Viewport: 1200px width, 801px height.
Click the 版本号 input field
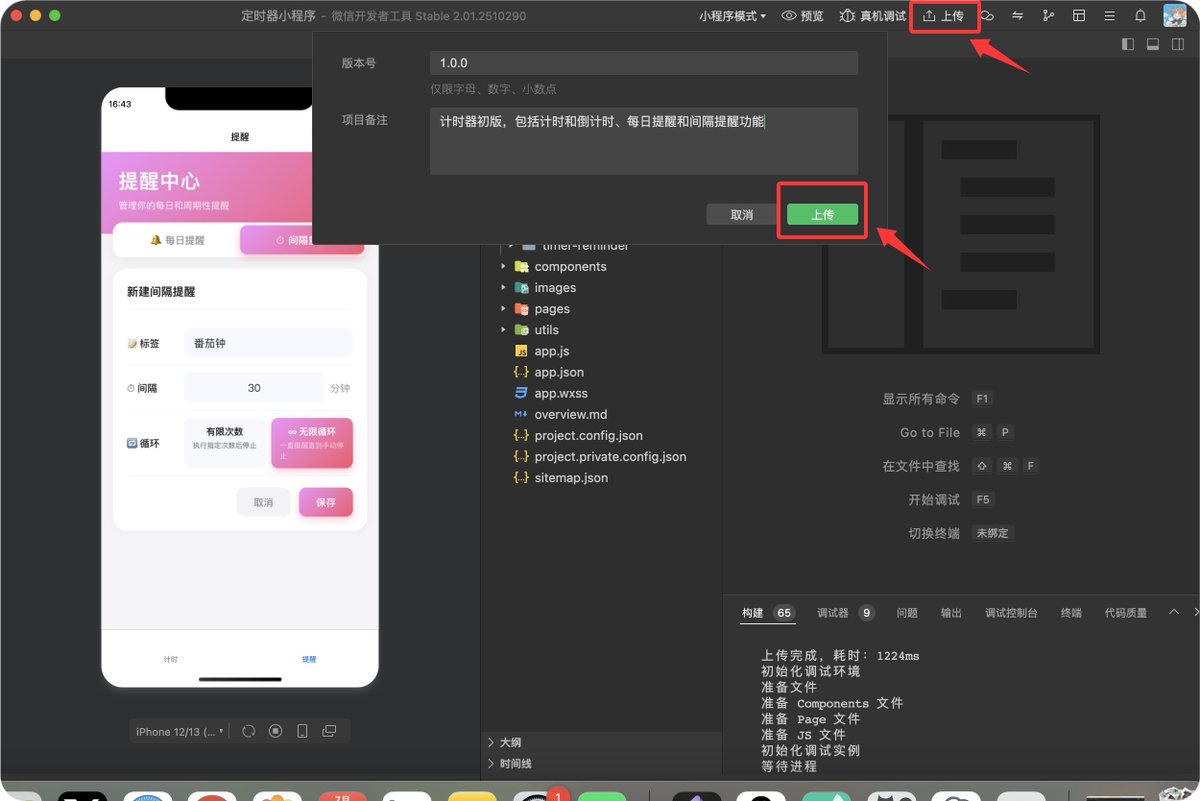644,63
